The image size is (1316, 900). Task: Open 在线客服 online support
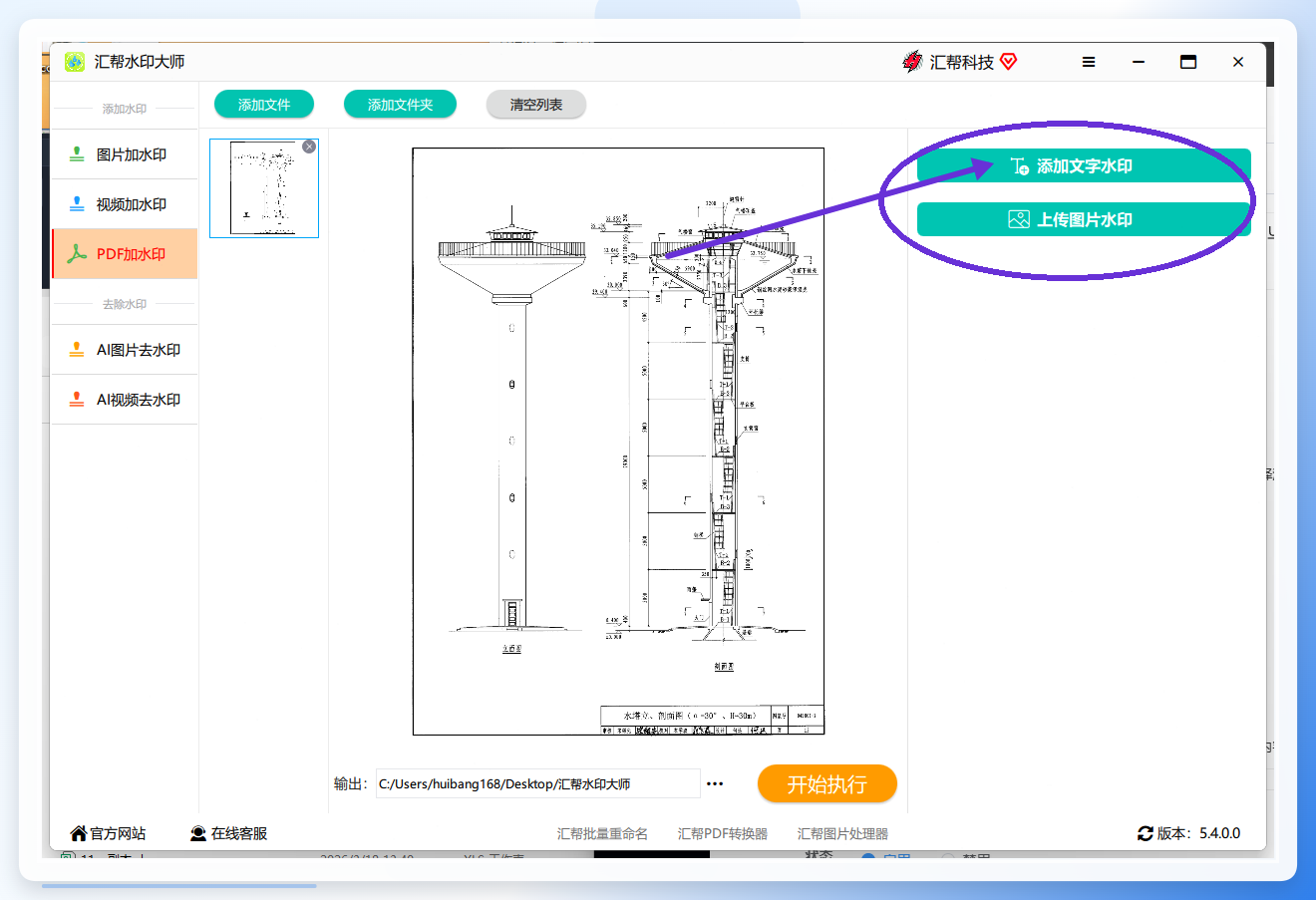[229, 833]
